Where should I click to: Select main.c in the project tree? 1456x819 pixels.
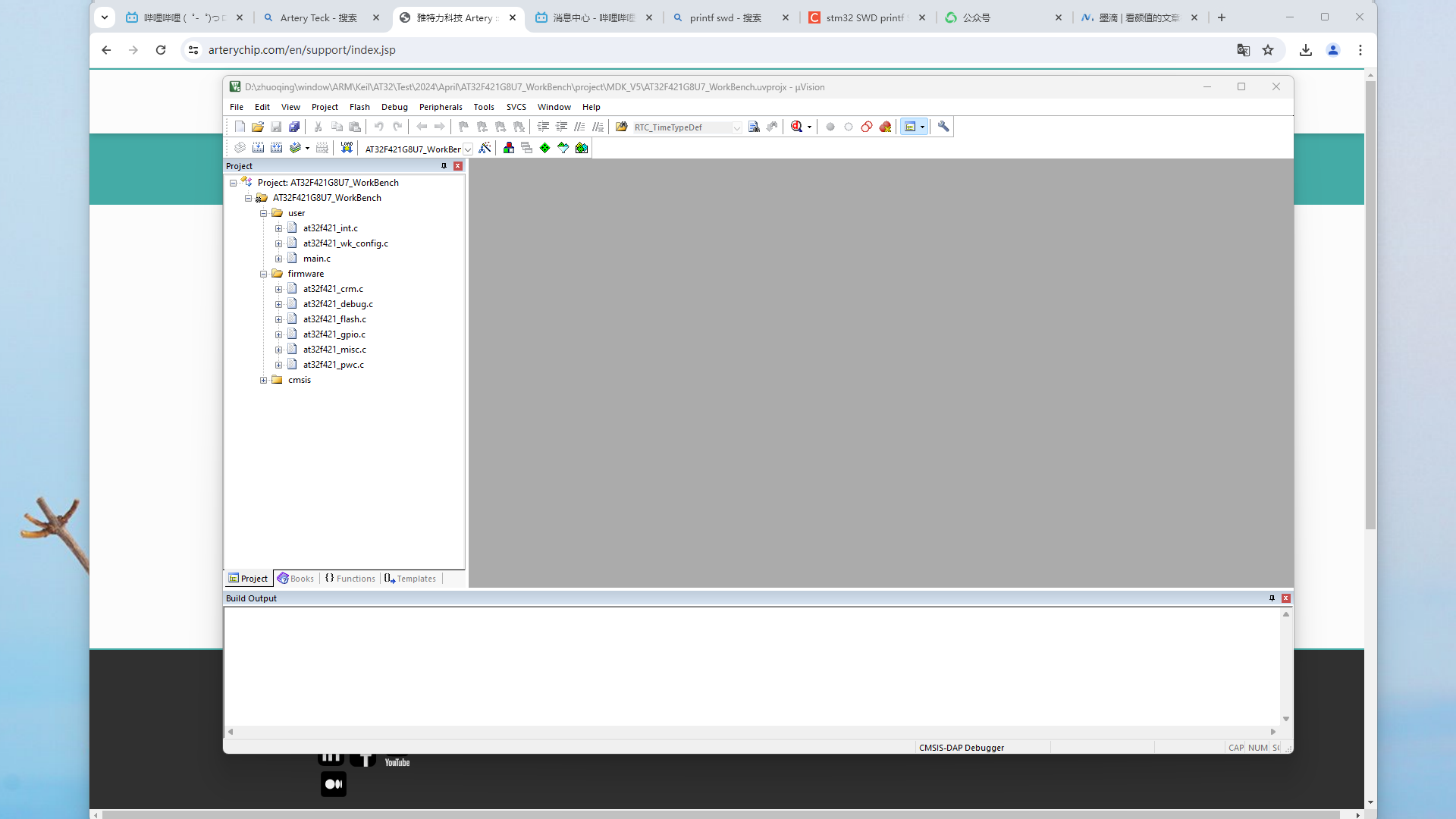316,259
